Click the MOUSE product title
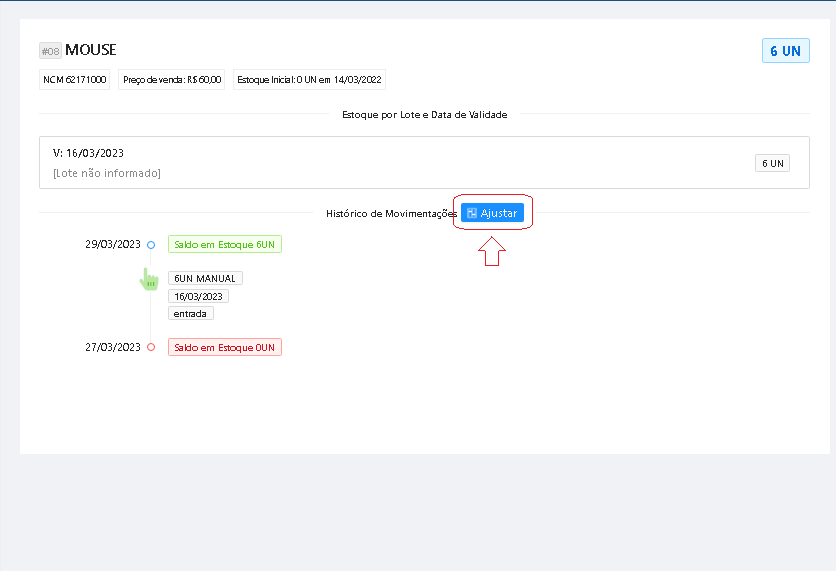Image resolution: width=836 pixels, height=571 pixels. (x=91, y=50)
